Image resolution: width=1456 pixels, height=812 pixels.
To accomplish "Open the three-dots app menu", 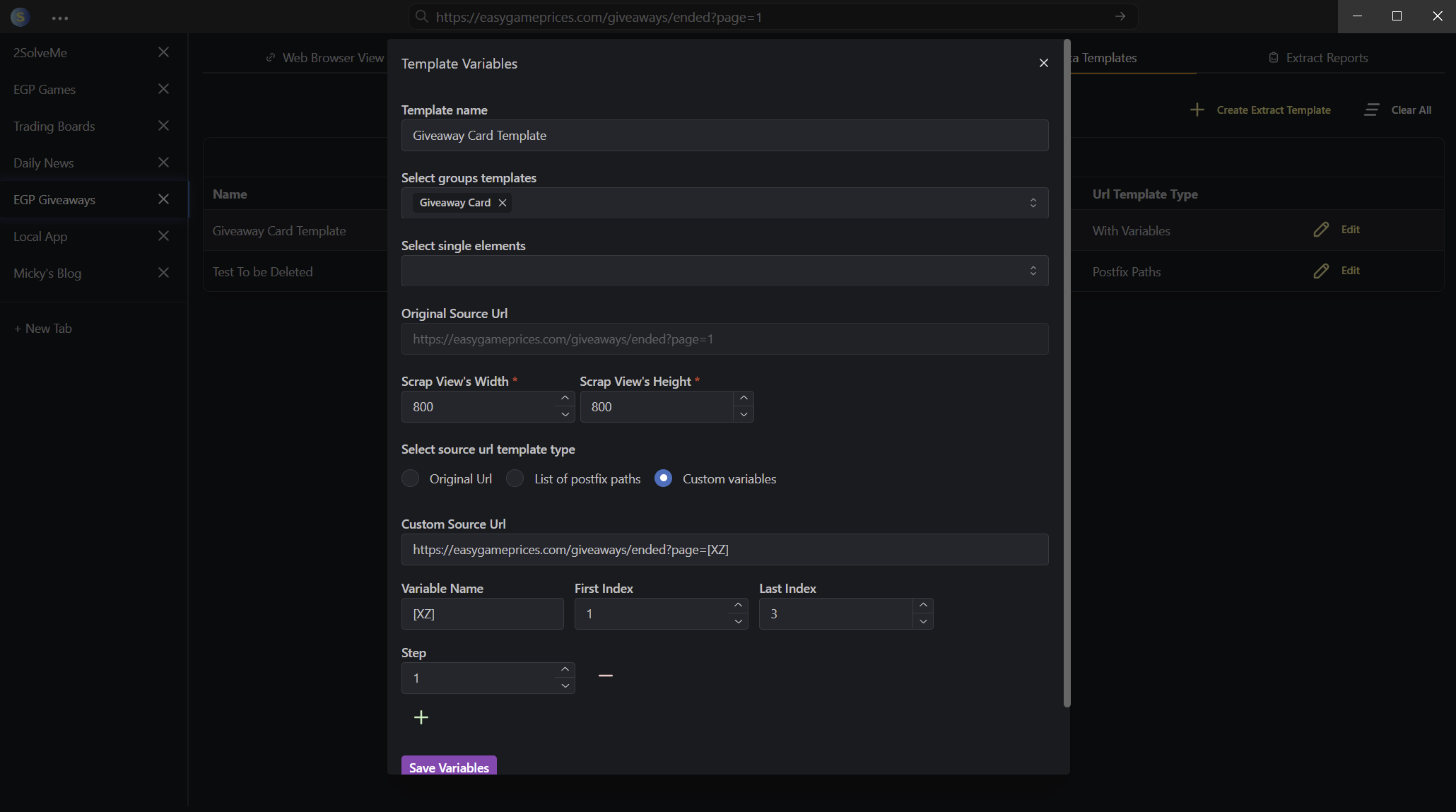I will pos(60,18).
